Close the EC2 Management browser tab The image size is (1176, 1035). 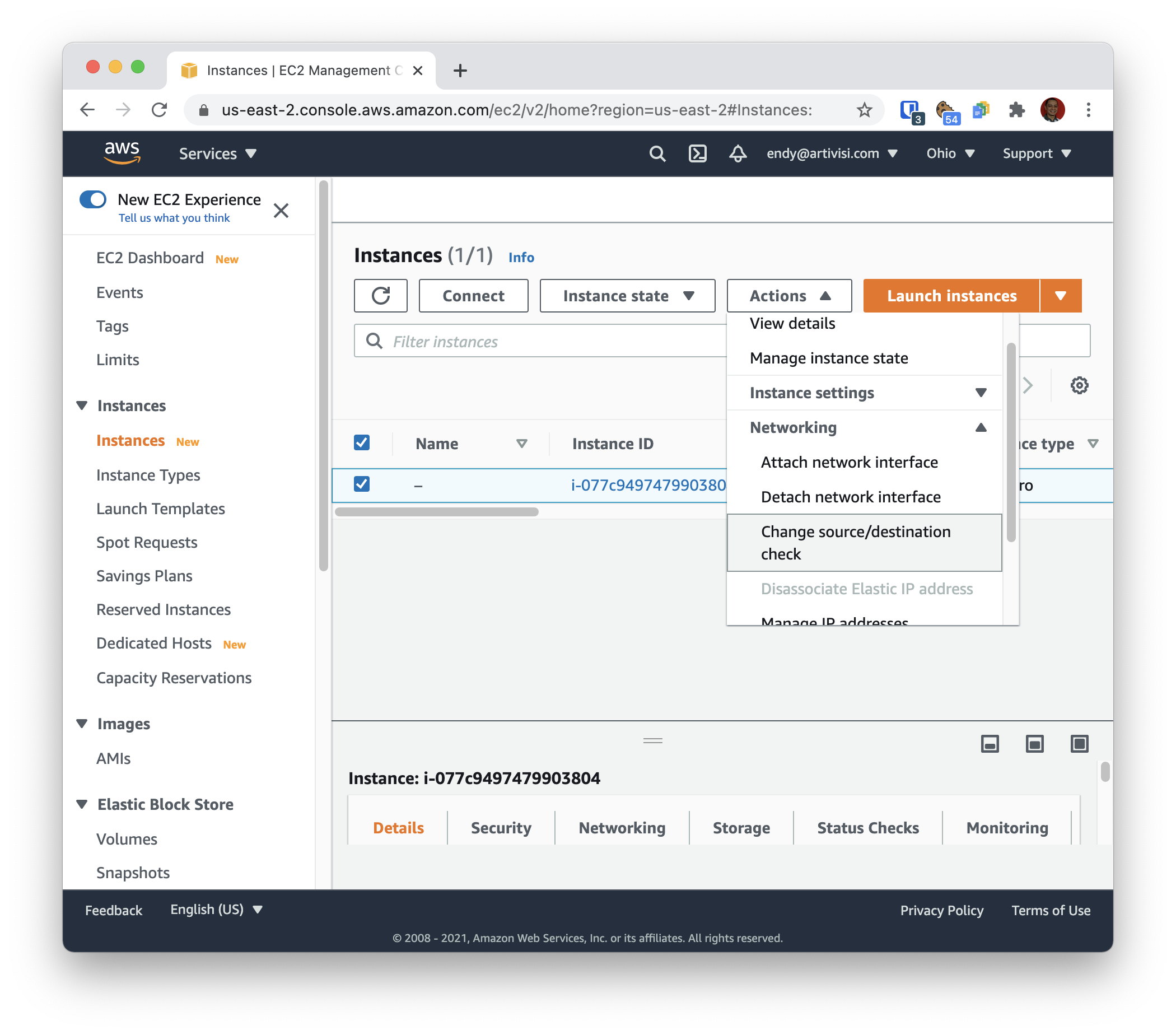coord(418,71)
